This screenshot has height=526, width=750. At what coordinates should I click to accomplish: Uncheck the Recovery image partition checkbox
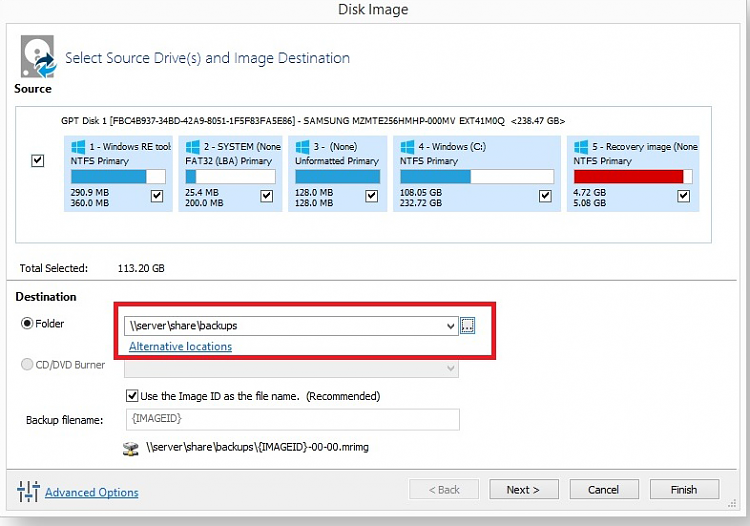684,196
